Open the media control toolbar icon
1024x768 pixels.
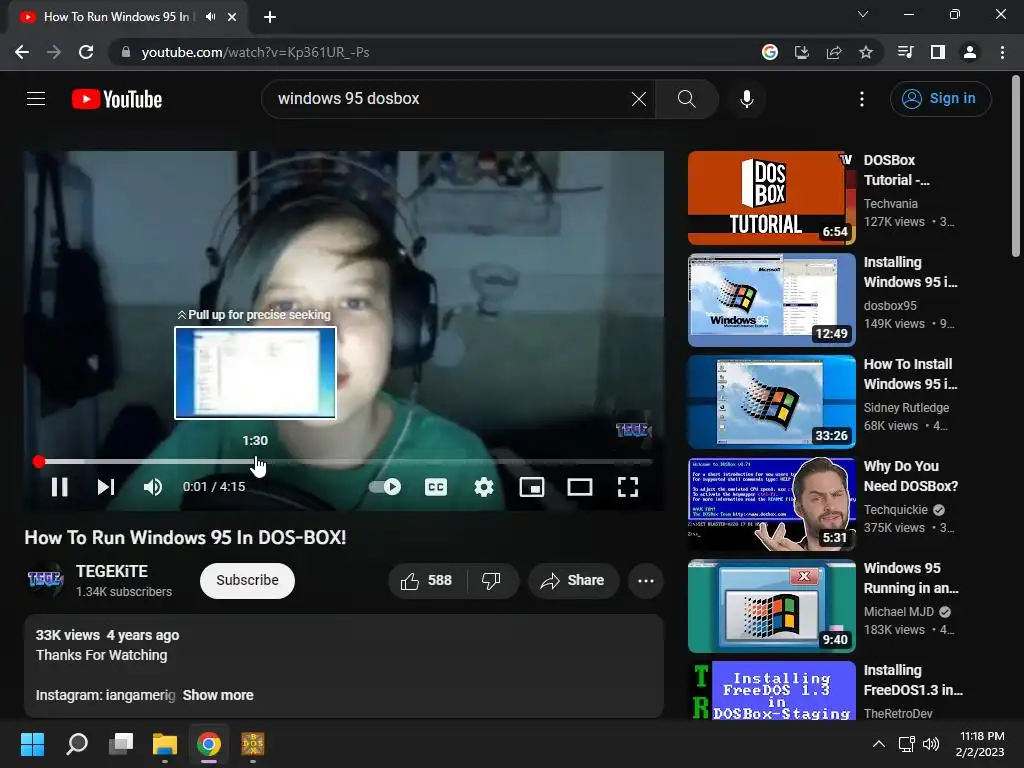[905, 52]
